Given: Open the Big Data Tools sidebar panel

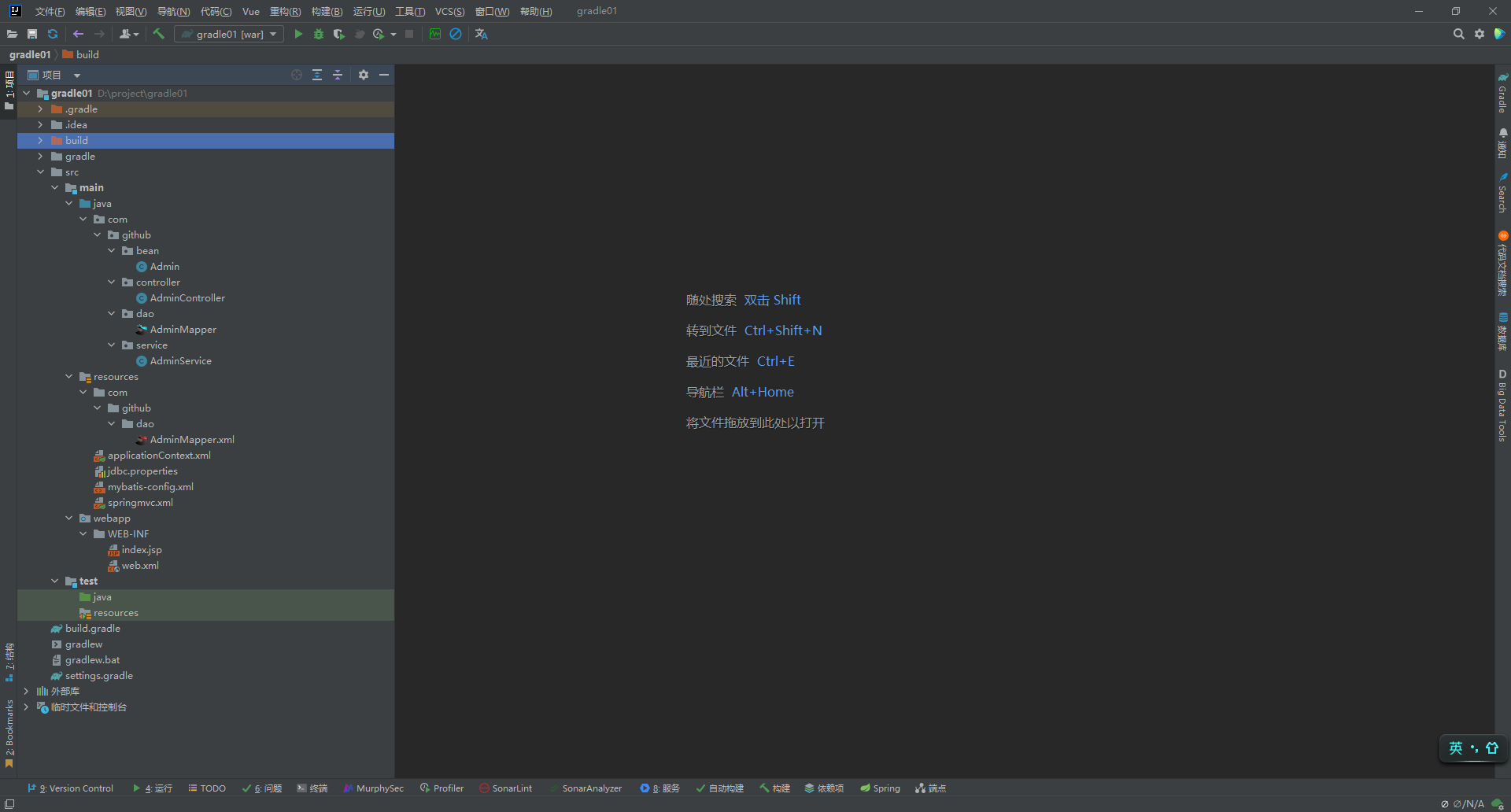Looking at the screenshot, I should [1502, 405].
